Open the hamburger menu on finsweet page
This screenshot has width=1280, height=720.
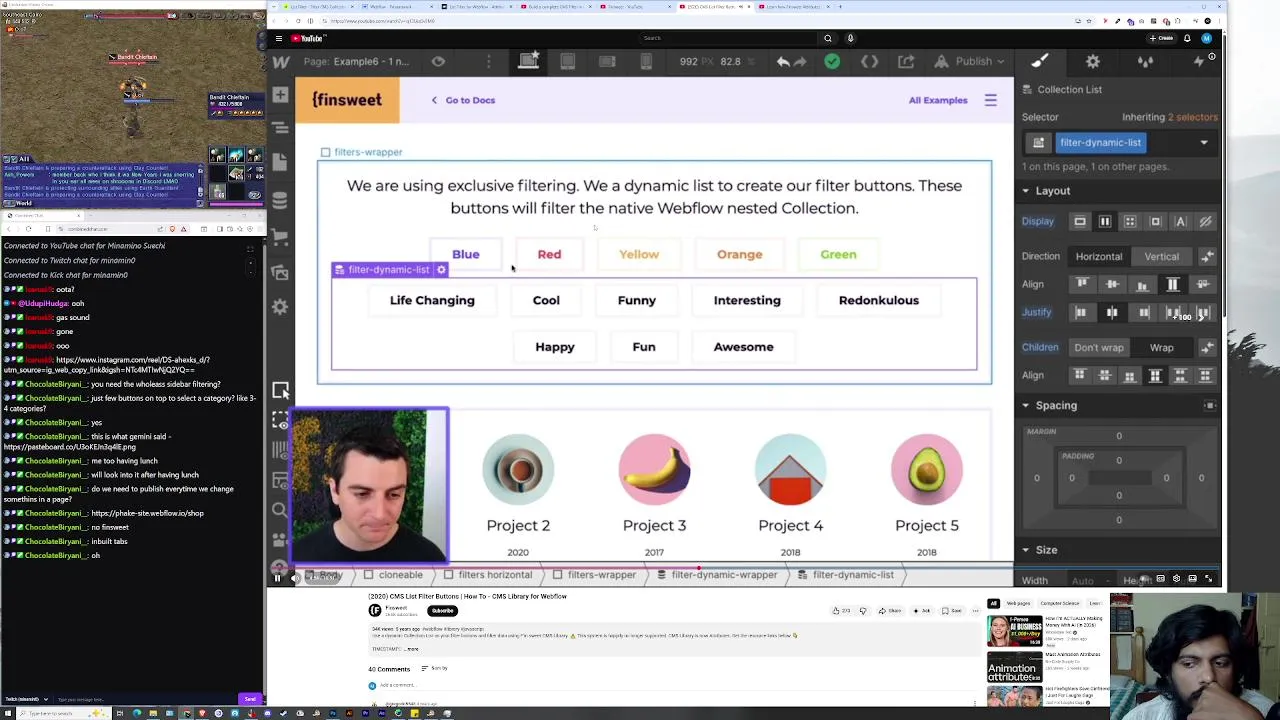coord(990,100)
